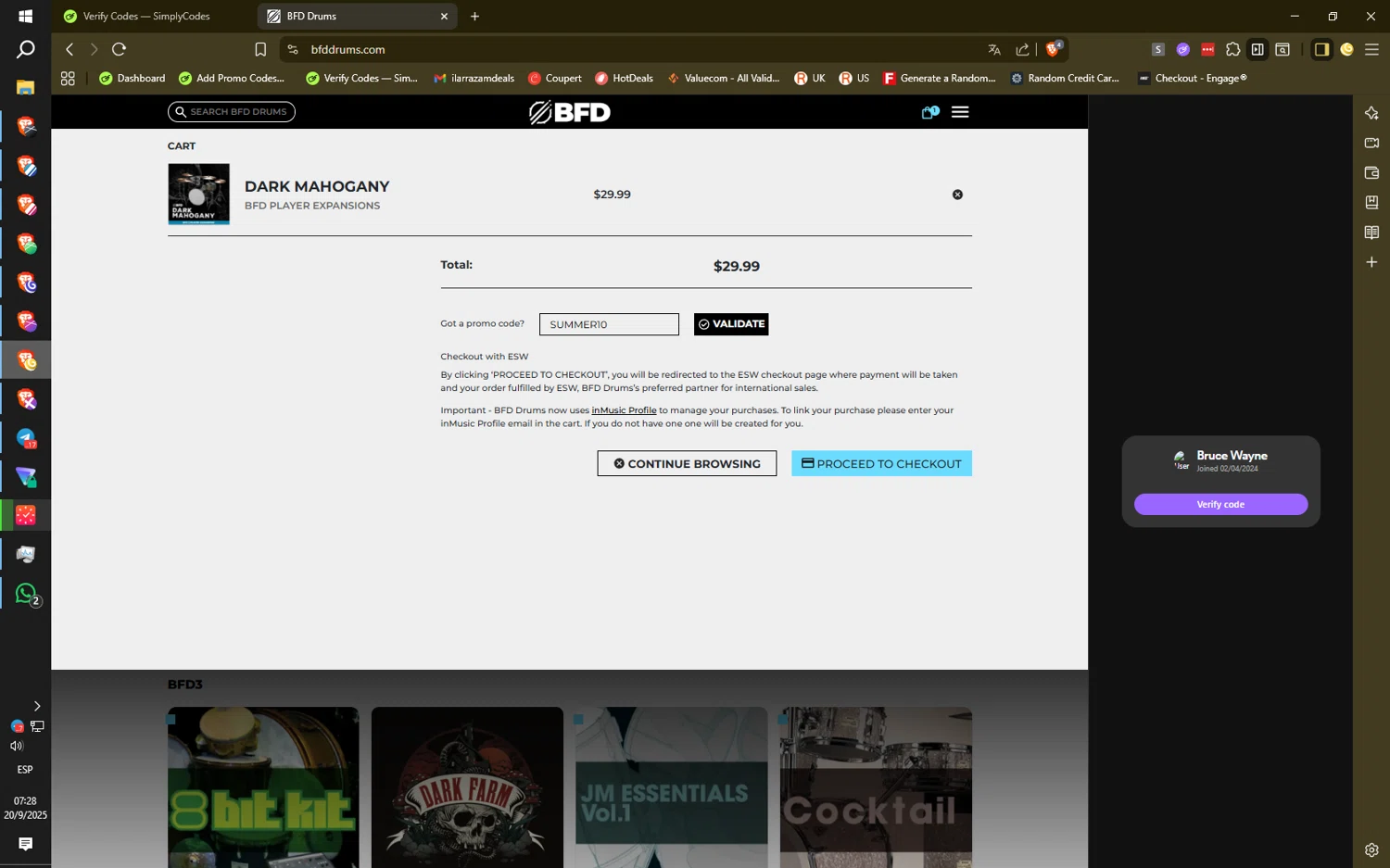
Task: Open the browser extensions puzzle icon
Action: click(x=1232, y=49)
